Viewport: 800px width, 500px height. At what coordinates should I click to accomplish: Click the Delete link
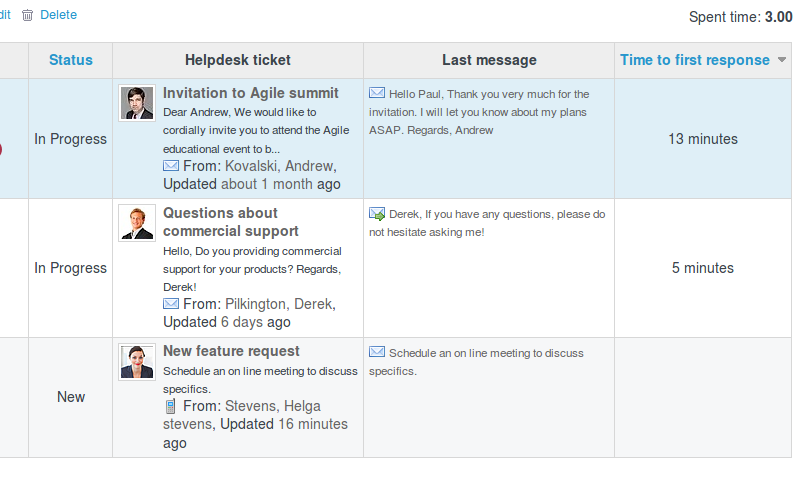[x=59, y=15]
